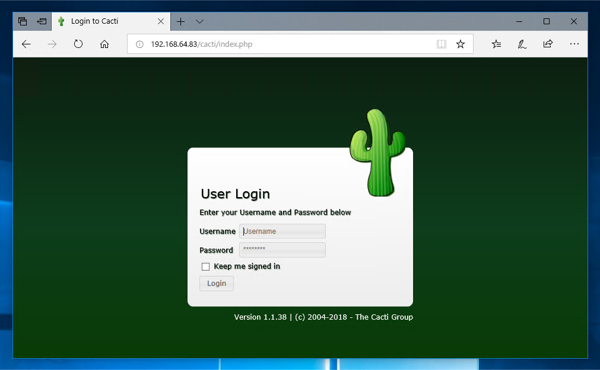This screenshot has height=370, width=600.
Task: Go to the browser home page
Action: tap(104, 44)
